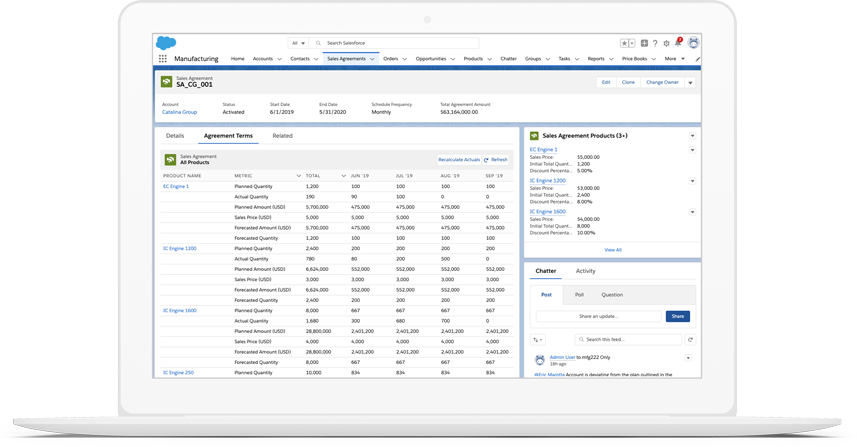Open the record actions dropdown next to Change Owner
This screenshot has width=857, height=447.
click(690, 83)
